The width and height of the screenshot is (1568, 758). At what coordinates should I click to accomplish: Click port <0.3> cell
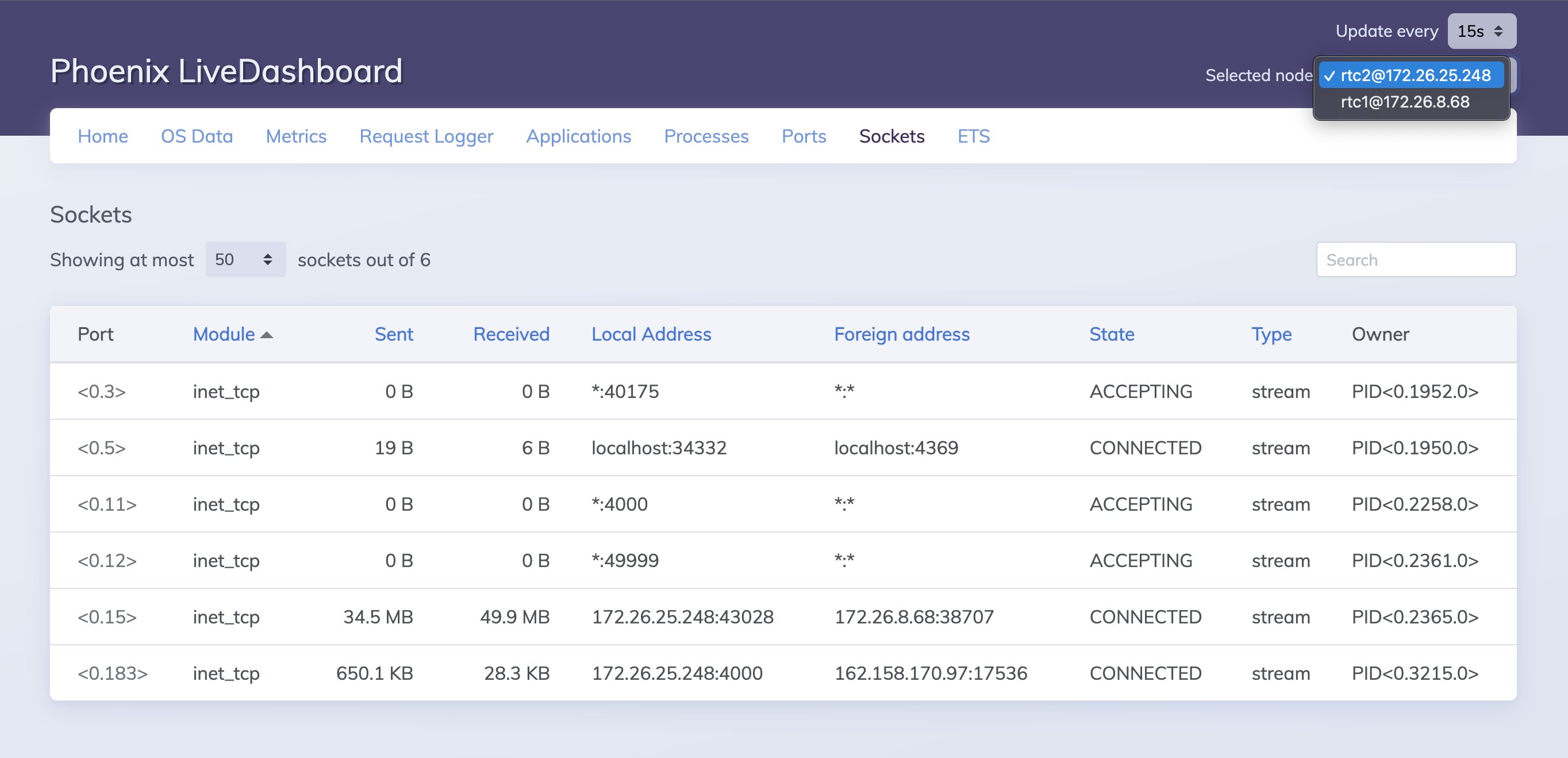[x=102, y=392]
